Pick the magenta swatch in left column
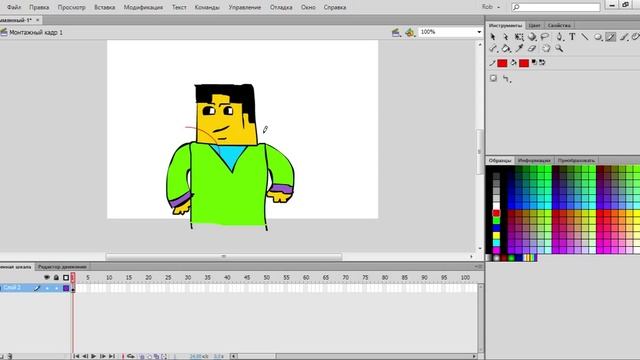The width and height of the screenshot is (640, 360). [x=496, y=250]
